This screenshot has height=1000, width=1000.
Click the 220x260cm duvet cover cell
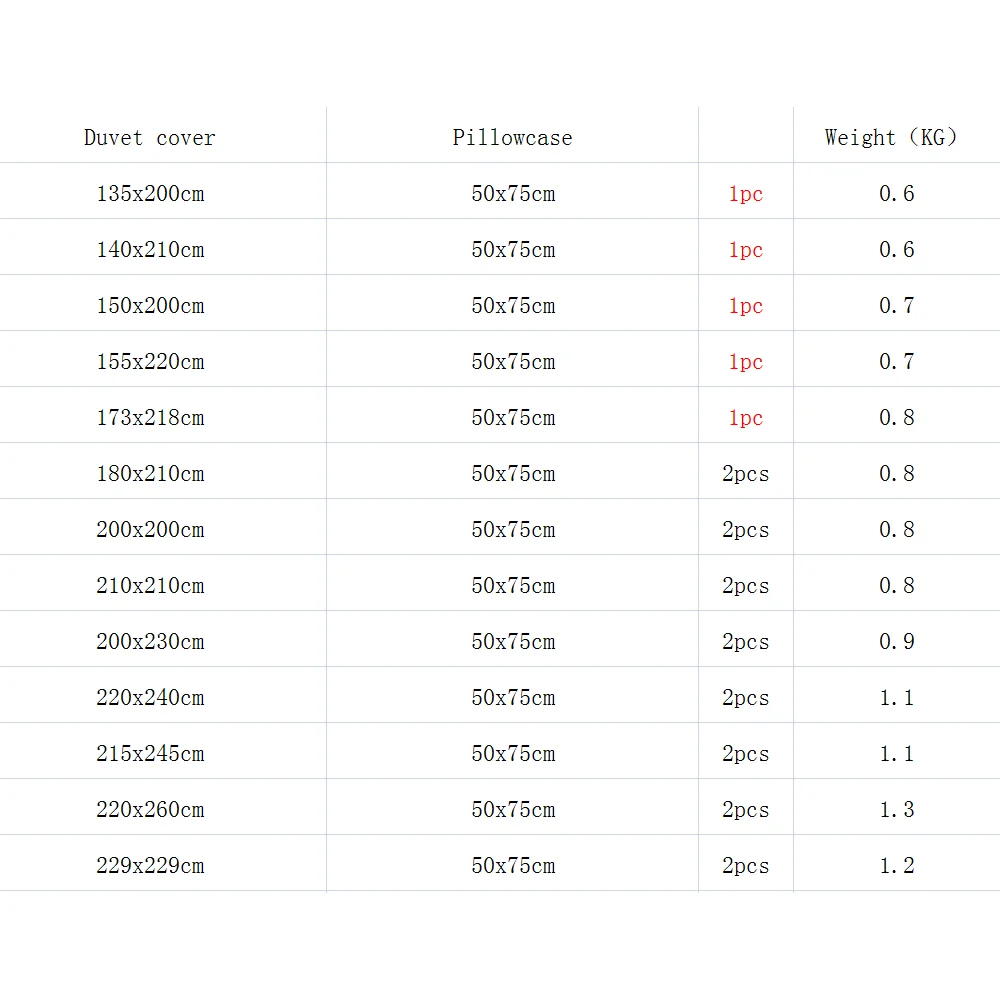[150, 810]
